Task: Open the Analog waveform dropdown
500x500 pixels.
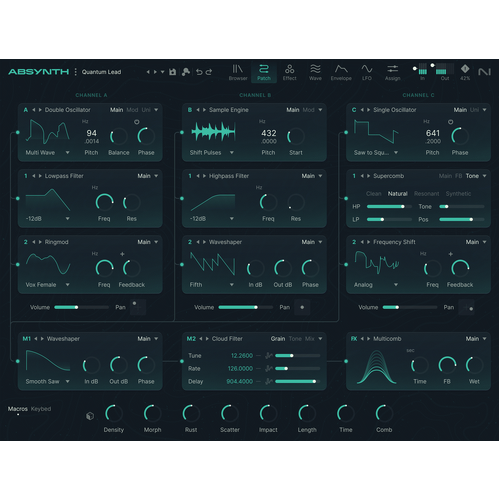Action: click(376, 285)
